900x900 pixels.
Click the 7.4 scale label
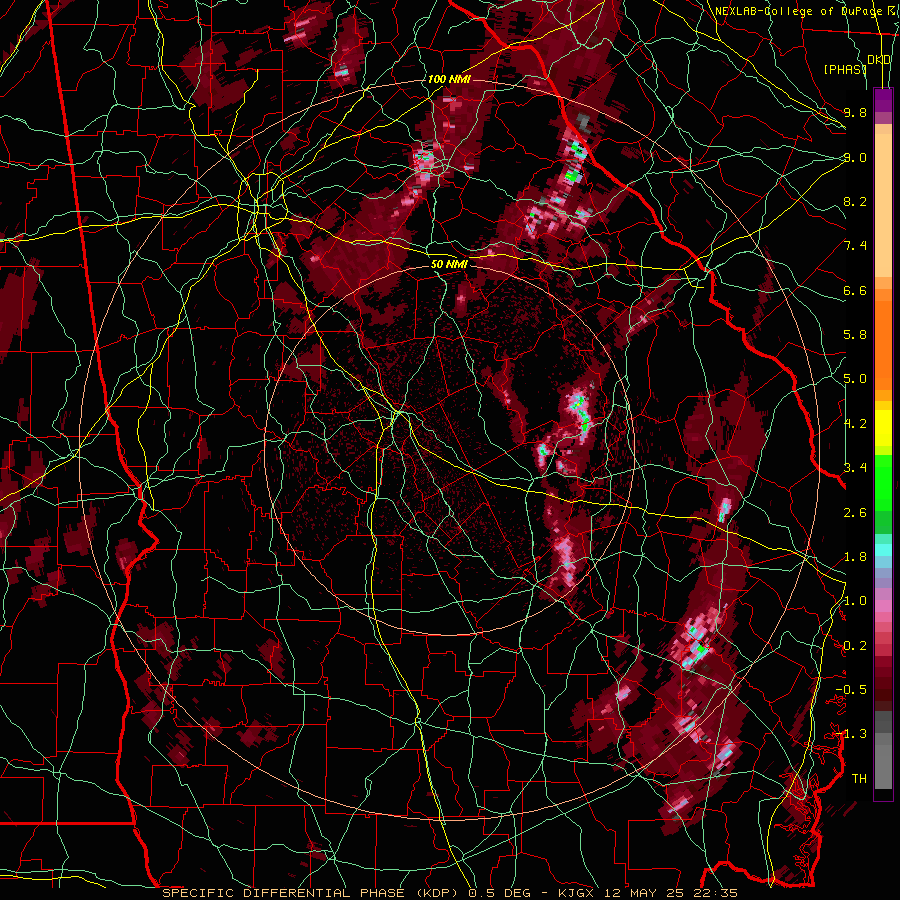[x=855, y=246]
